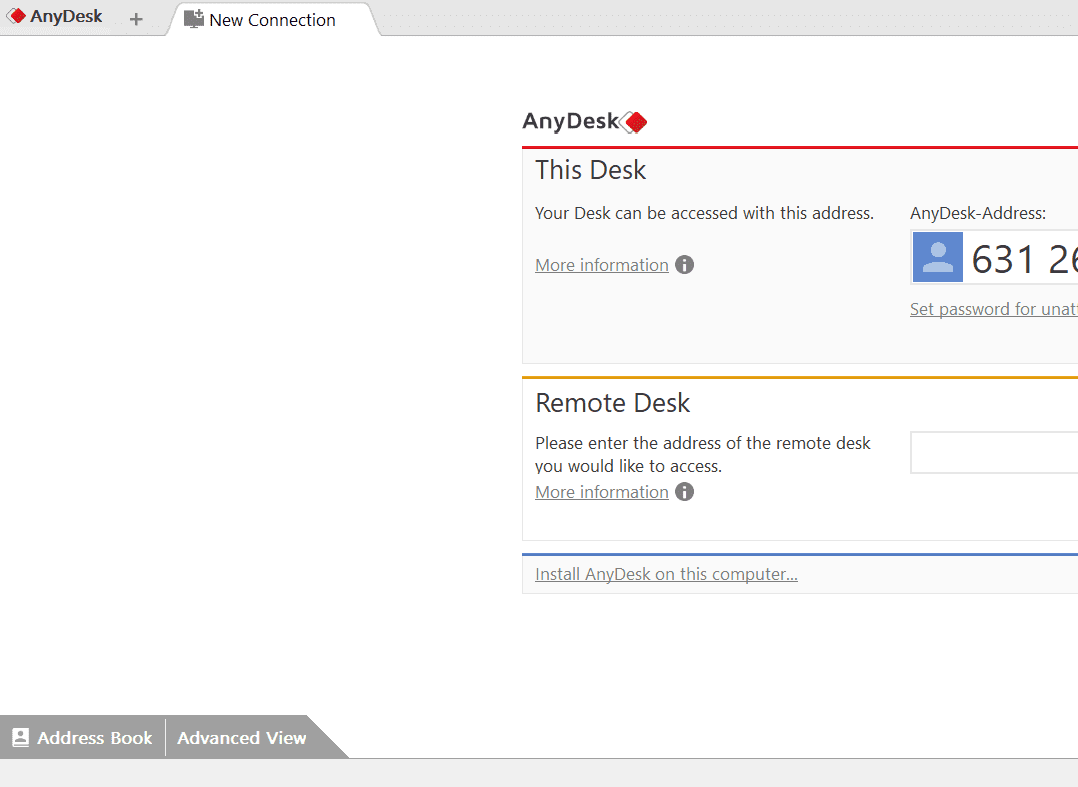Click the AnyDesk address number

(x=1024, y=259)
